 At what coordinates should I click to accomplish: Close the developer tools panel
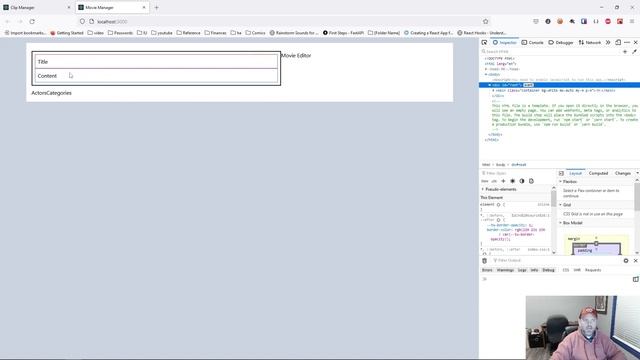point(636,42)
